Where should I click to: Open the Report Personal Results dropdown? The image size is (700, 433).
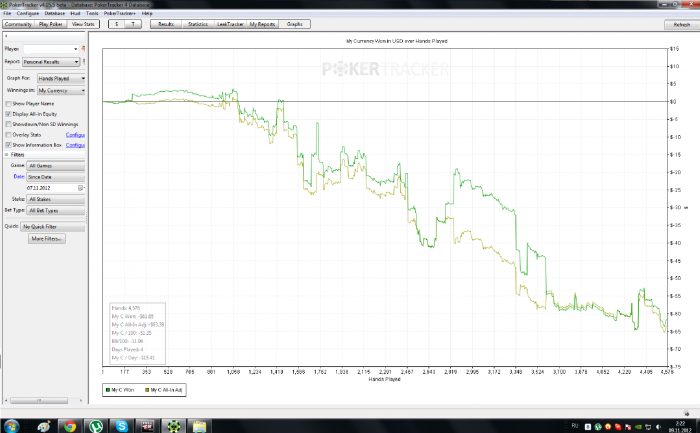click(51, 62)
